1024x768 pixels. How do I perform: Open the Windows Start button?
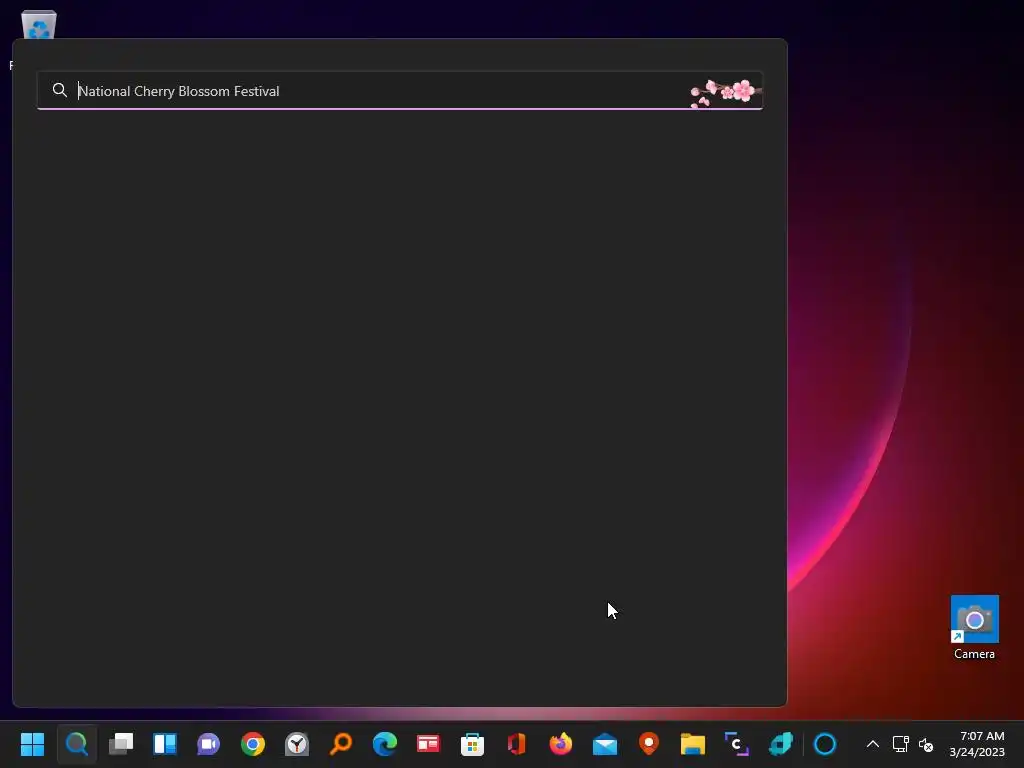[x=32, y=744]
